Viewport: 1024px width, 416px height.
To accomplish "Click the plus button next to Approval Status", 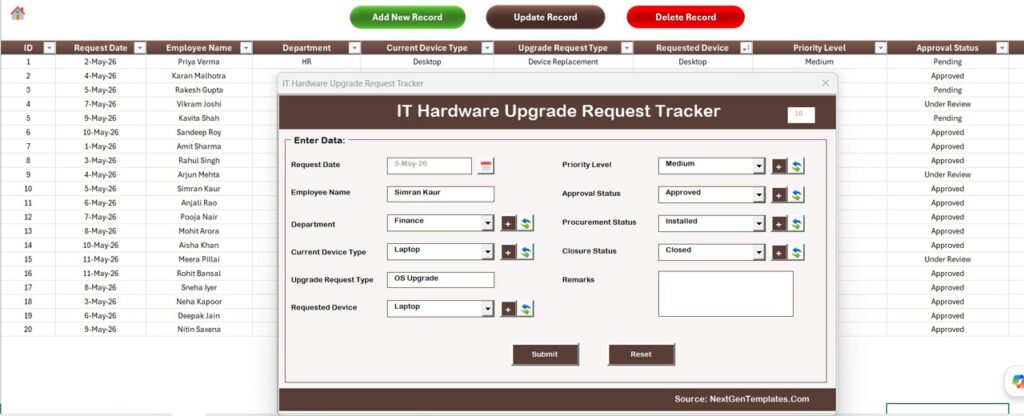I will coord(779,195).
